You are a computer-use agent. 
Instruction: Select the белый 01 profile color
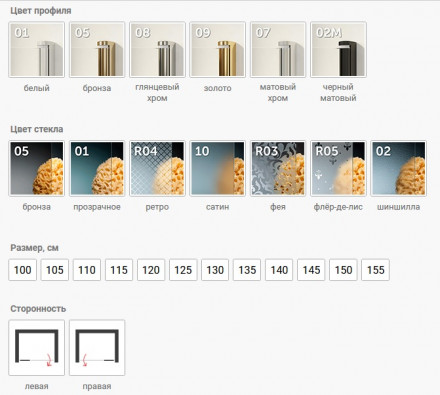pos(37,50)
